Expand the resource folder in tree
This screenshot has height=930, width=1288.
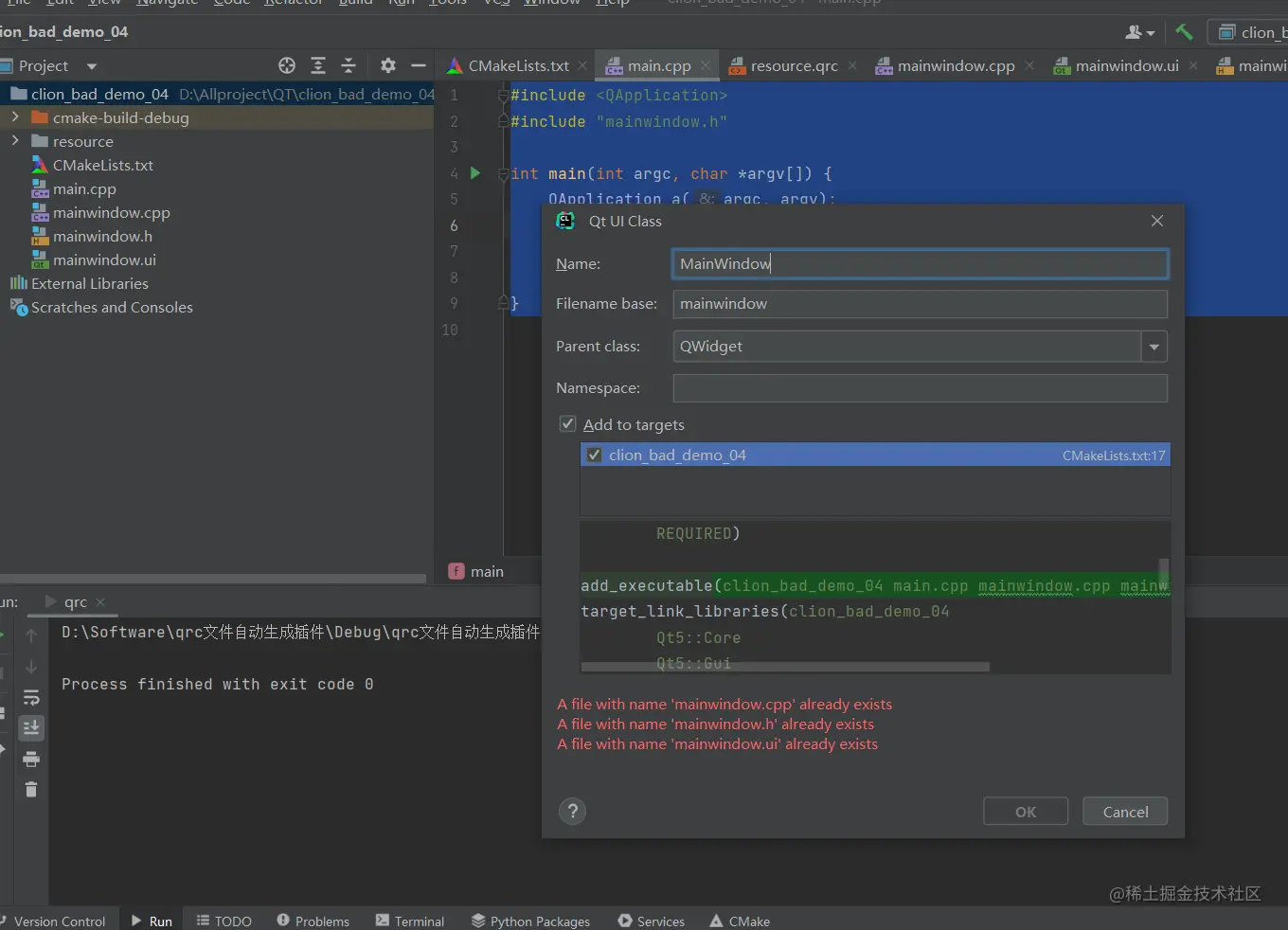pos(15,141)
